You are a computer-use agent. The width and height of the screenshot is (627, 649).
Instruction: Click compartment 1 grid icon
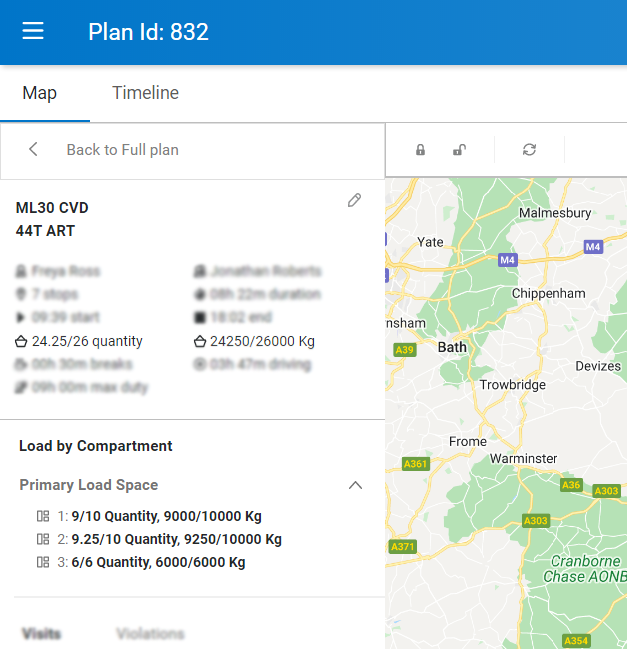(x=42, y=516)
